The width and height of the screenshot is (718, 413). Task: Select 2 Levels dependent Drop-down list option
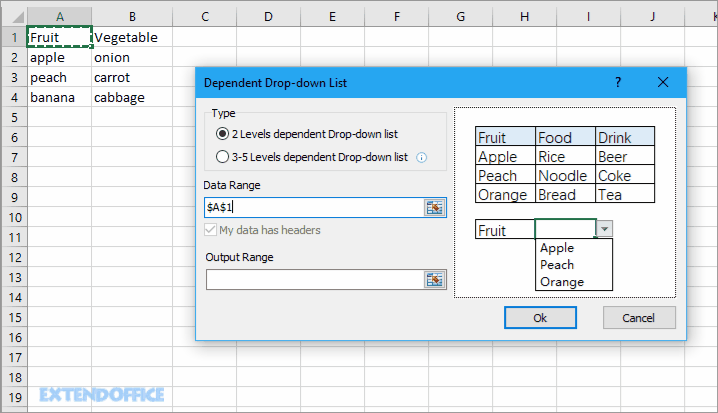tap(222, 134)
